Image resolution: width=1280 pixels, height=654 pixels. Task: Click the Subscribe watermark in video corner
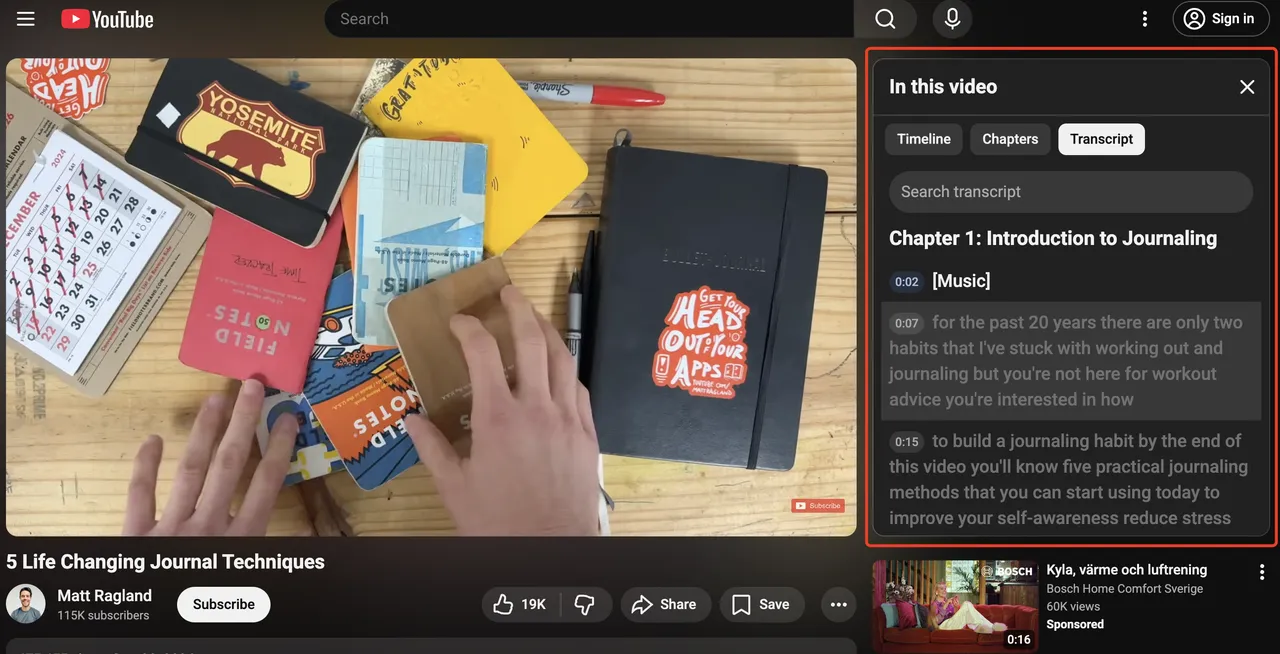coord(818,506)
